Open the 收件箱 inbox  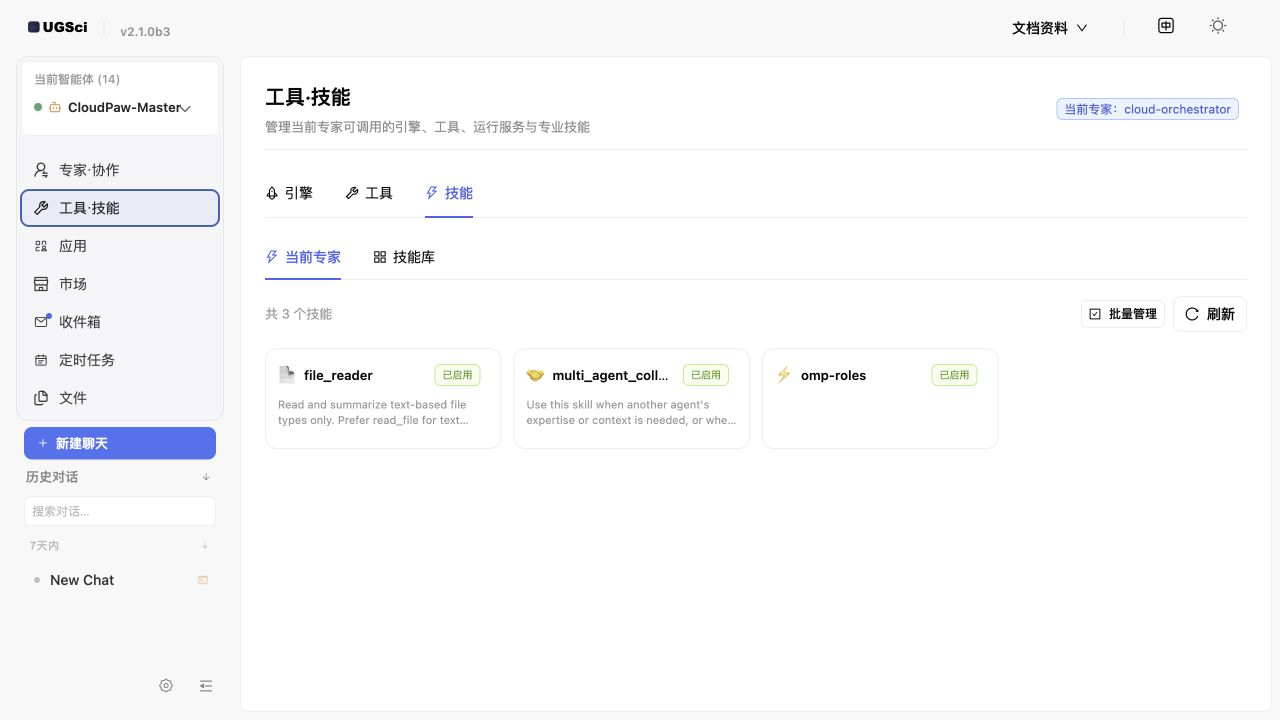pyautogui.click(x=120, y=322)
